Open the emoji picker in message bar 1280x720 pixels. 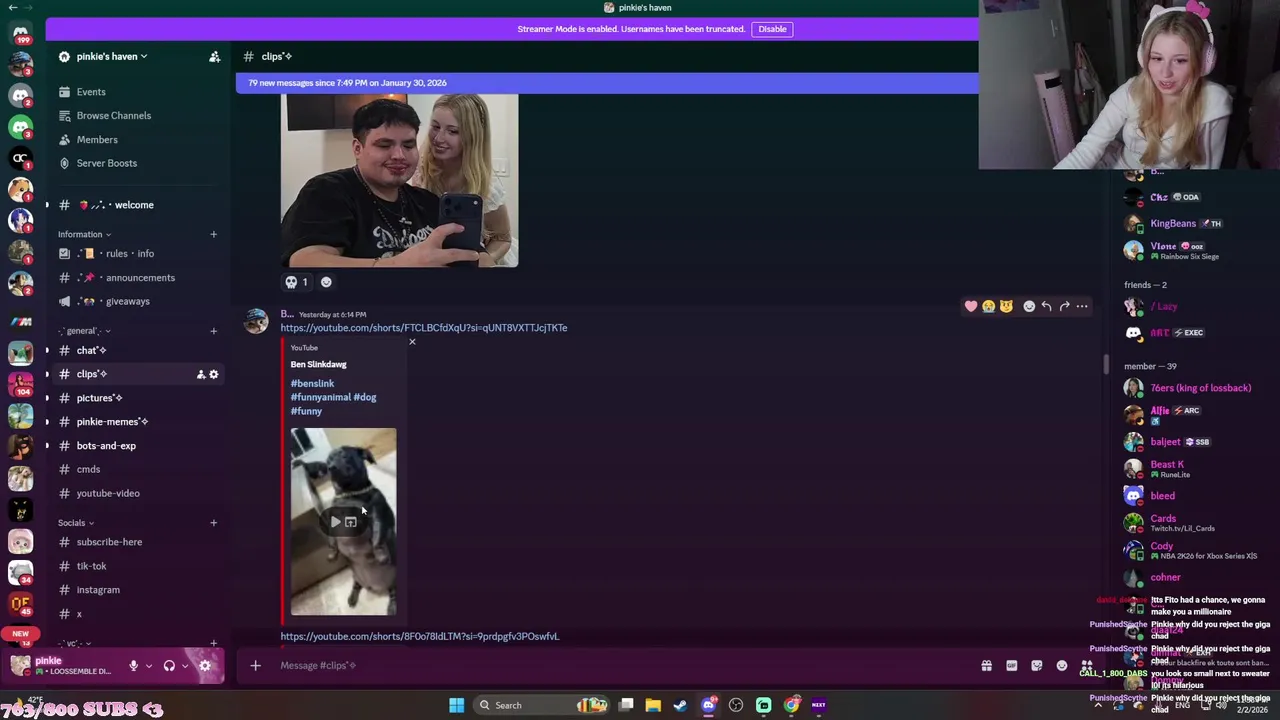click(1062, 666)
